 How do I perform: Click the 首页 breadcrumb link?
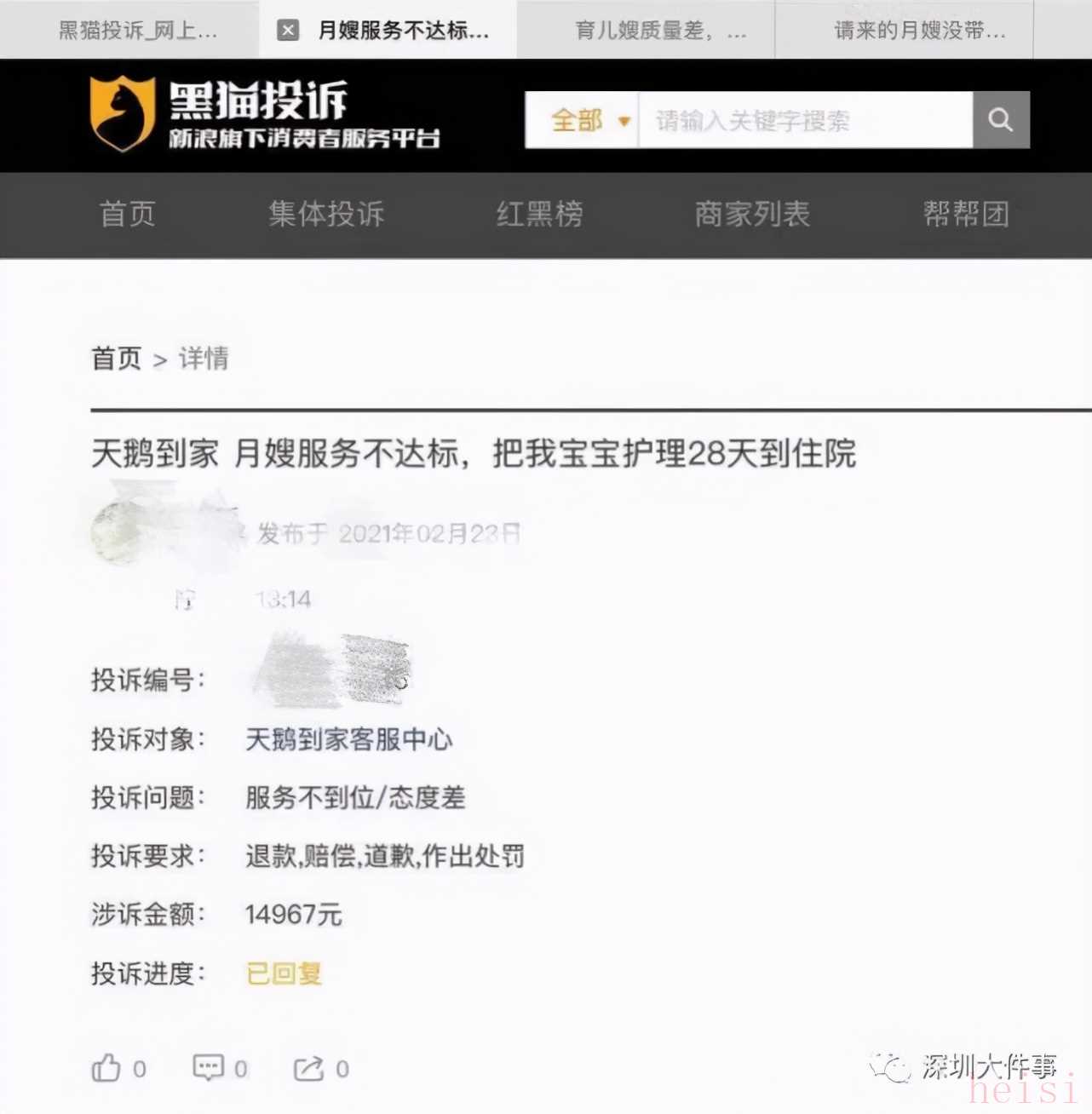(x=117, y=359)
